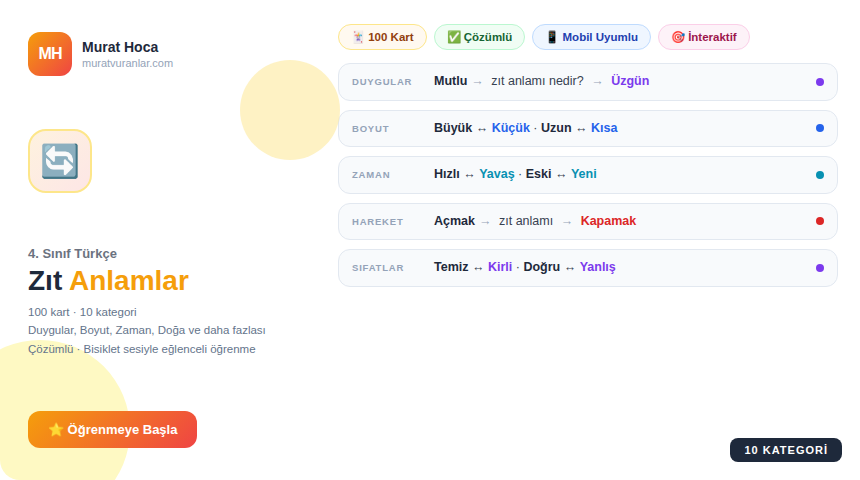Select the İnteraktif badge label

712,37
